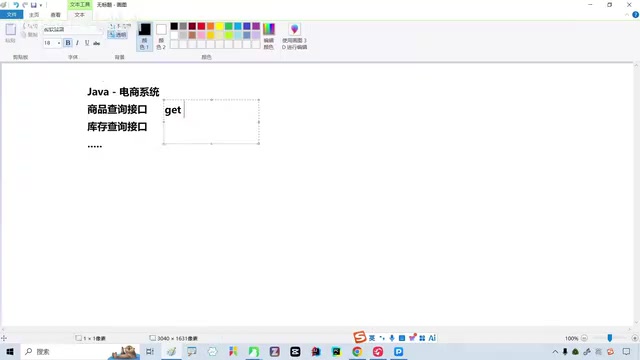Pick the pink palette swatch in second row
640x360 pixels.
(201, 35)
